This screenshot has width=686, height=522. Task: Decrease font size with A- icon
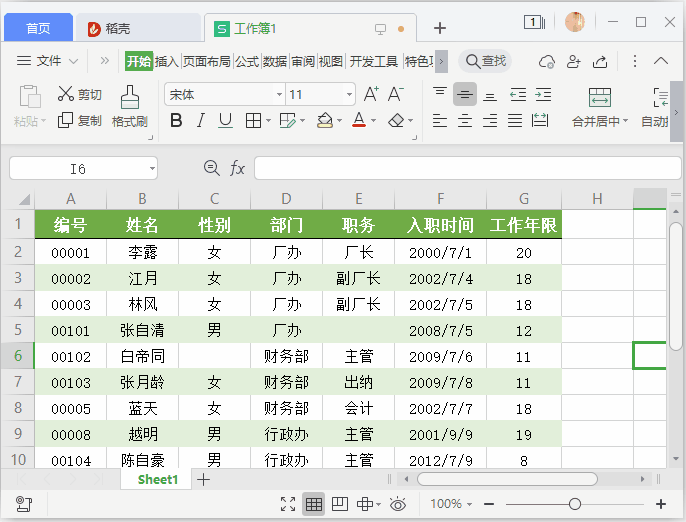pyautogui.click(x=396, y=94)
